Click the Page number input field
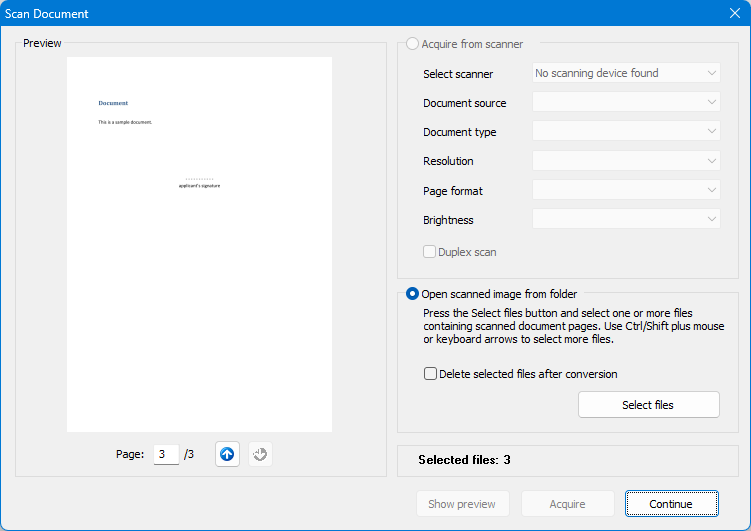The width and height of the screenshot is (751, 531). pos(165,454)
